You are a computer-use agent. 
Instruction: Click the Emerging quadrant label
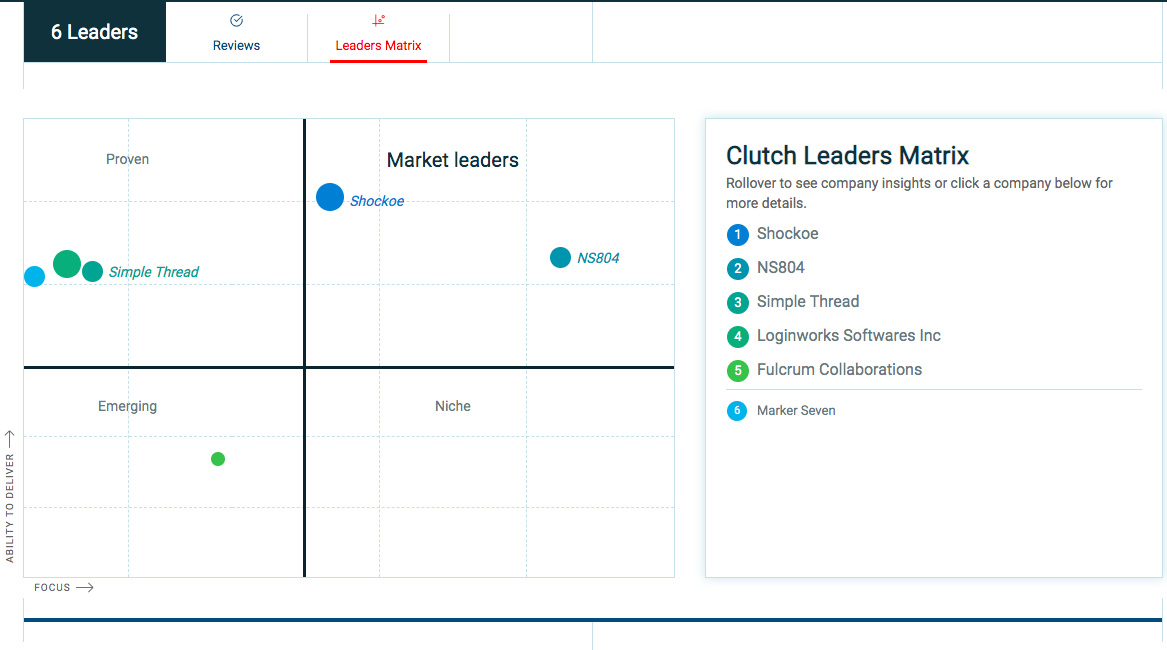click(127, 407)
